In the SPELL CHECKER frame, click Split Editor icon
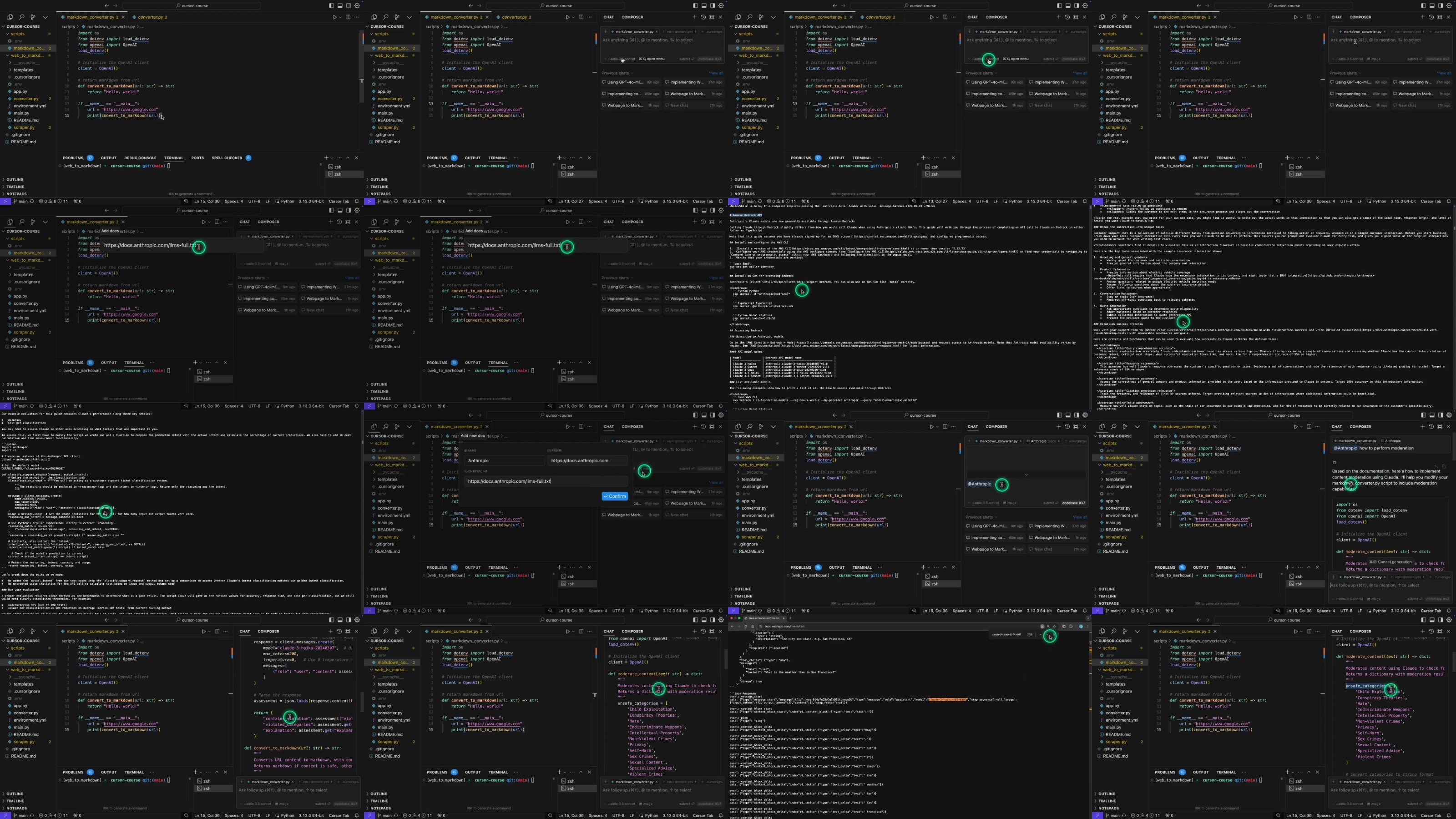The height and width of the screenshot is (819, 1456). 348,17
